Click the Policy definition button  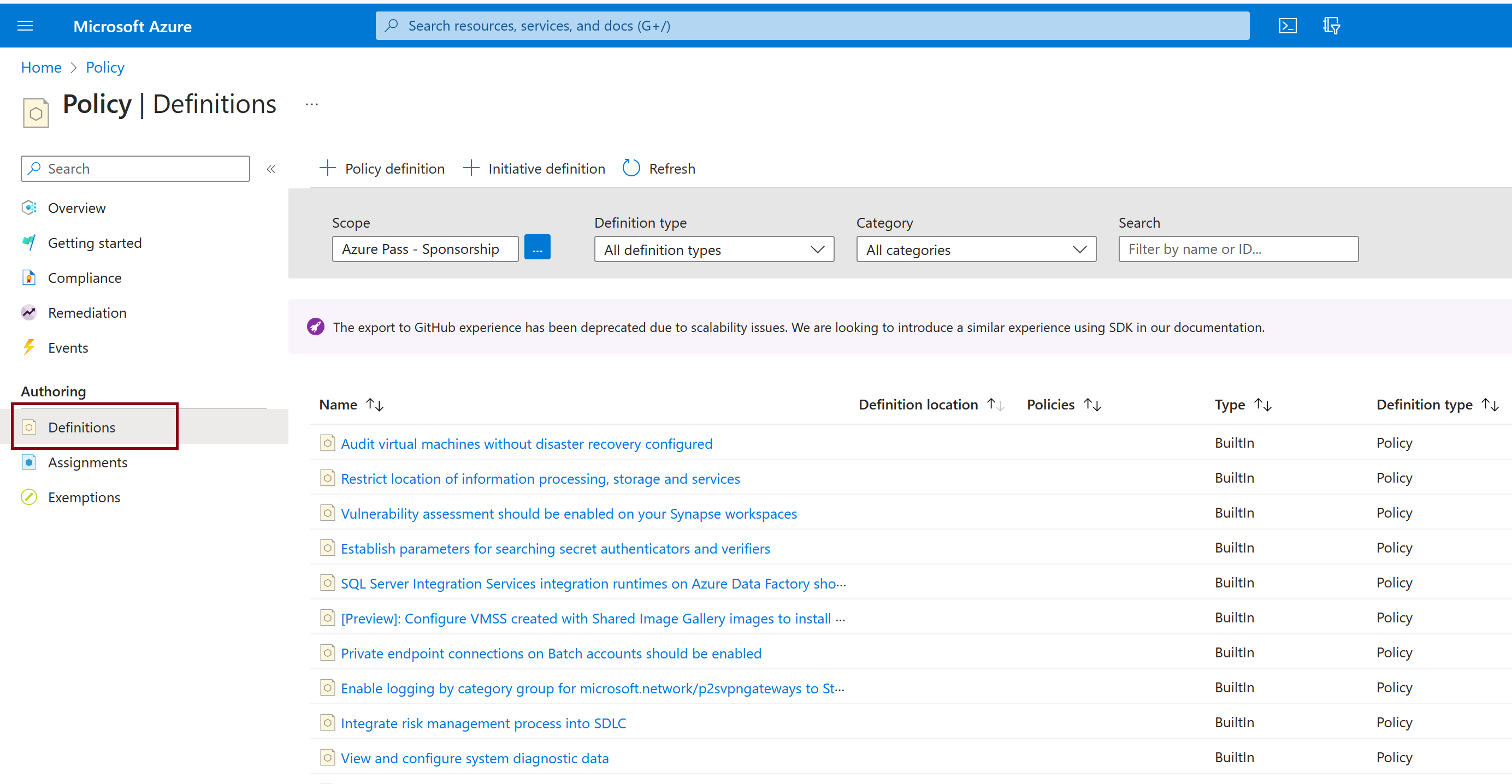click(x=382, y=168)
